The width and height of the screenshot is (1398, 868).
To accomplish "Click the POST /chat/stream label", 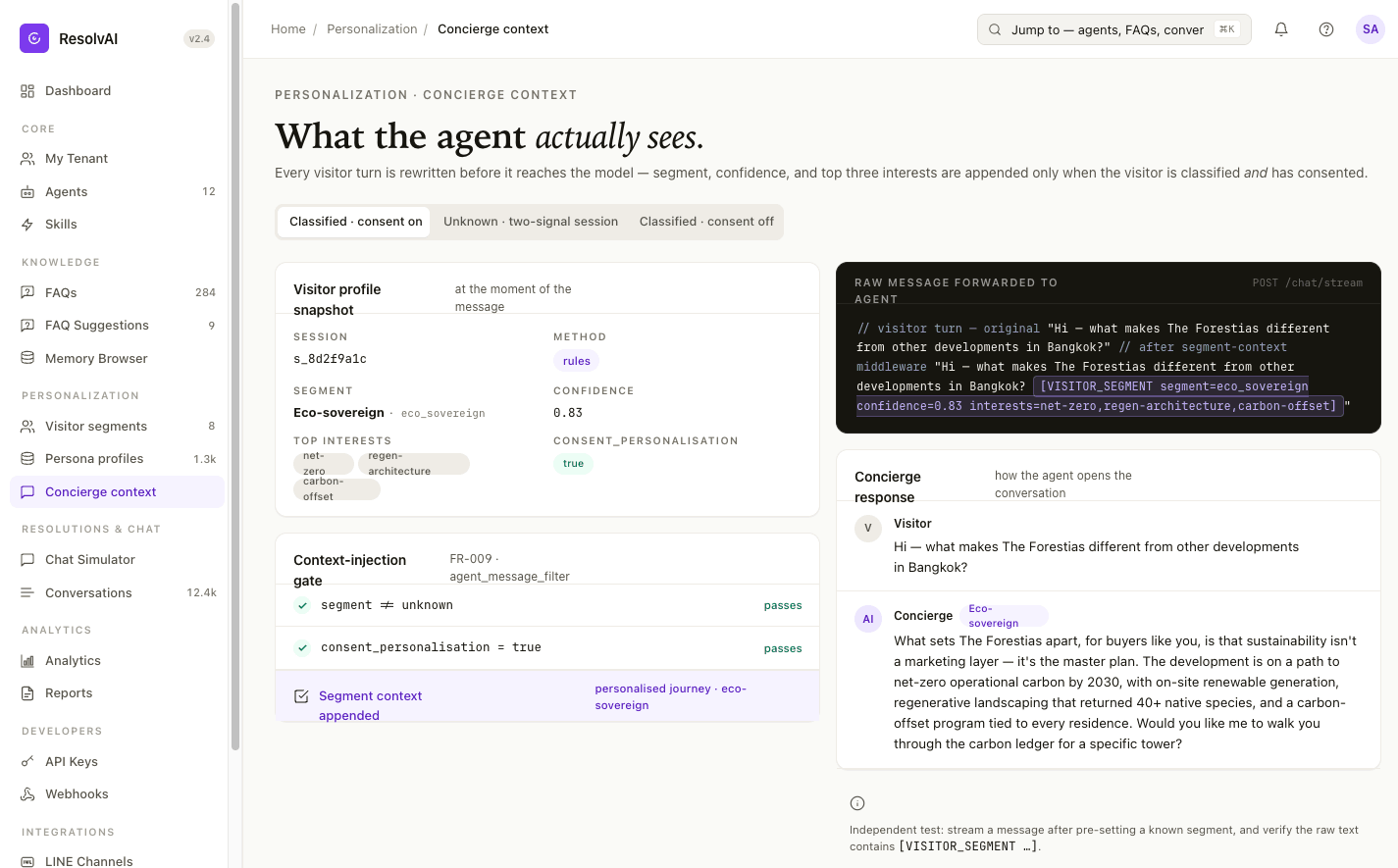I will pyautogui.click(x=1308, y=283).
